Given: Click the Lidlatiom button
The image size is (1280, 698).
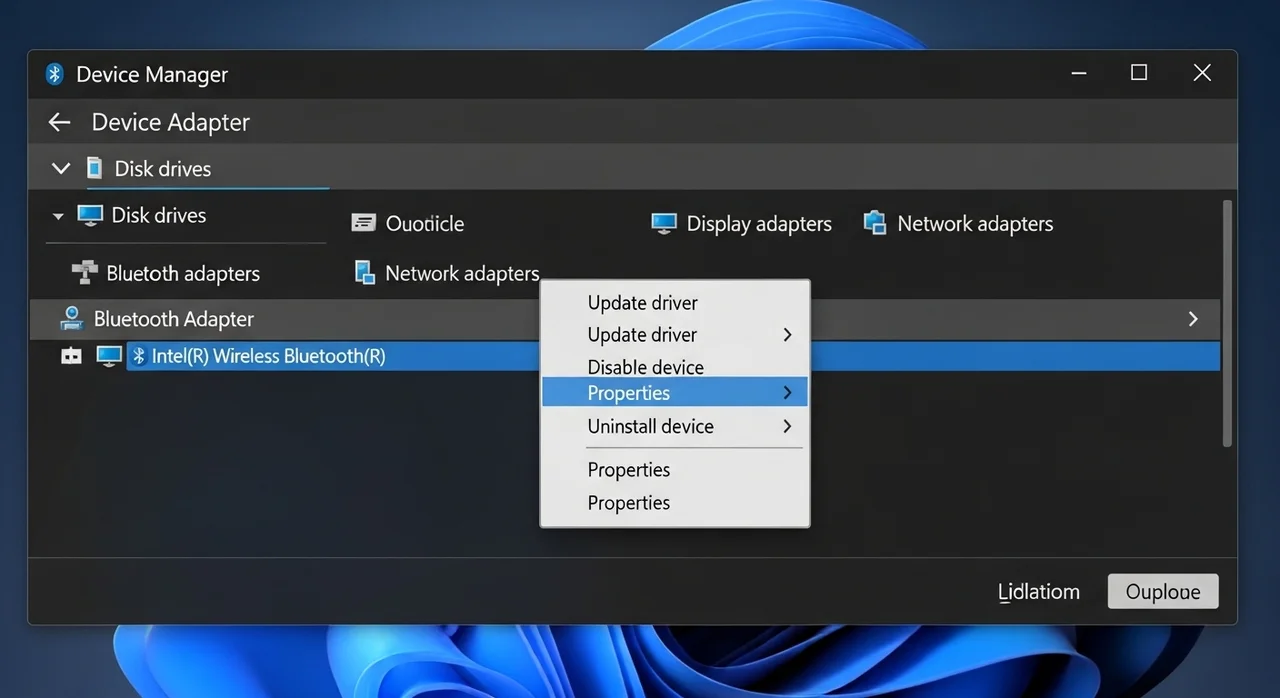Looking at the screenshot, I should [x=1039, y=591].
